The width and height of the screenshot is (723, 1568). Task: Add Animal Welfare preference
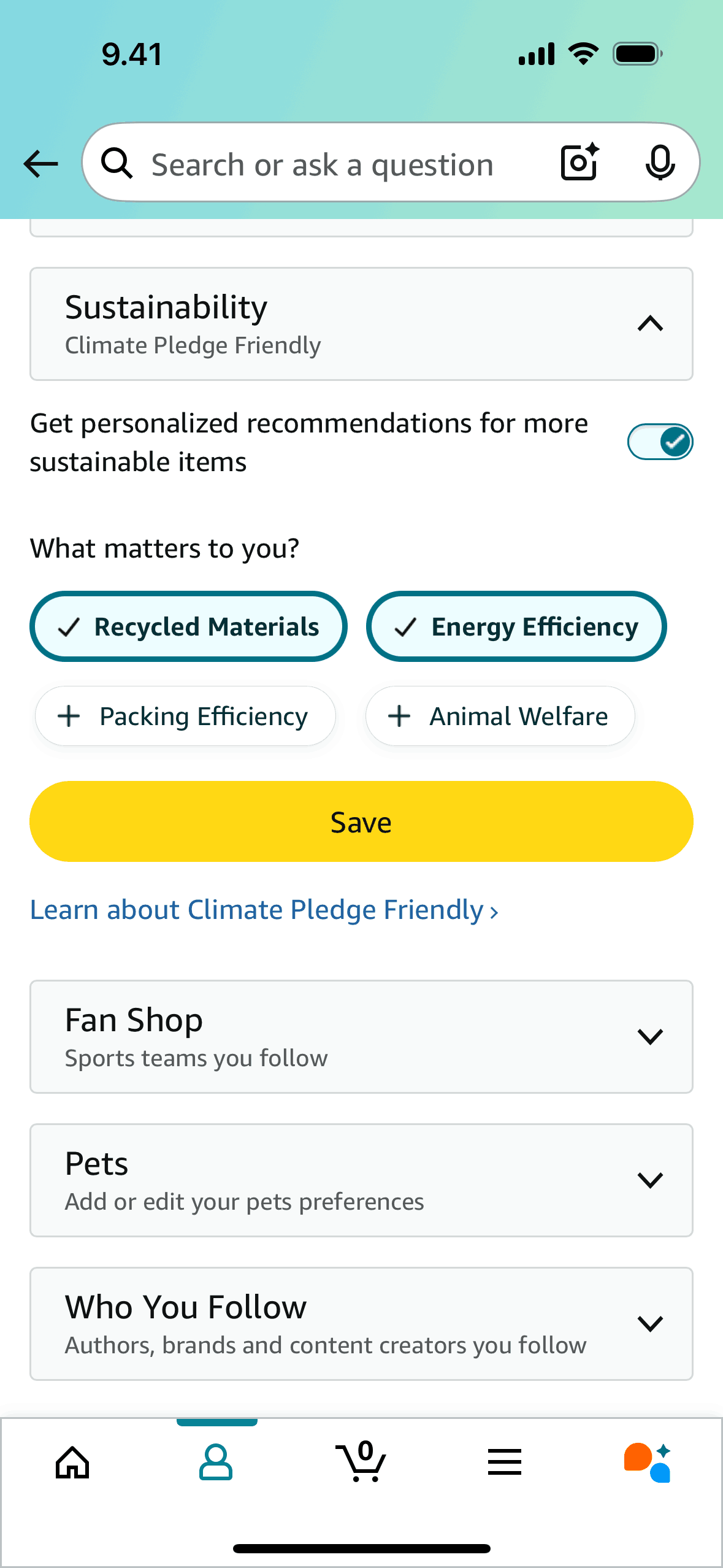point(500,717)
